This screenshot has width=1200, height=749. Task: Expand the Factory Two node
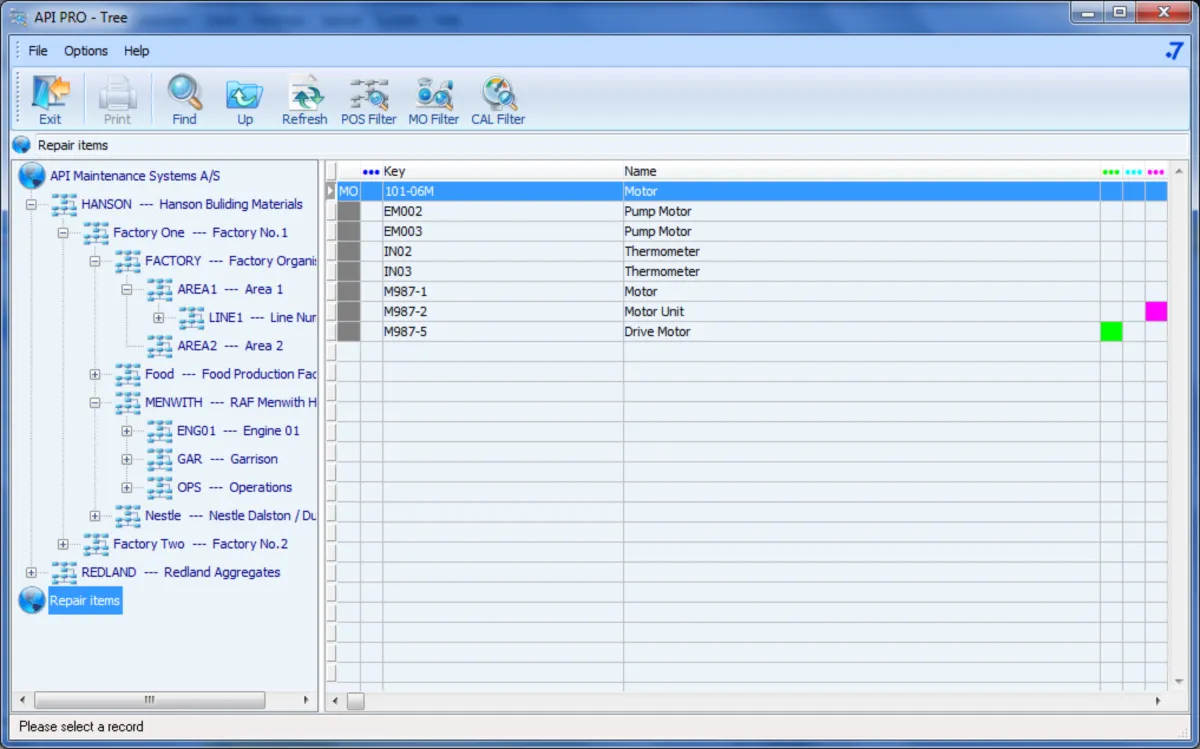pyautogui.click(x=63, y=545)
